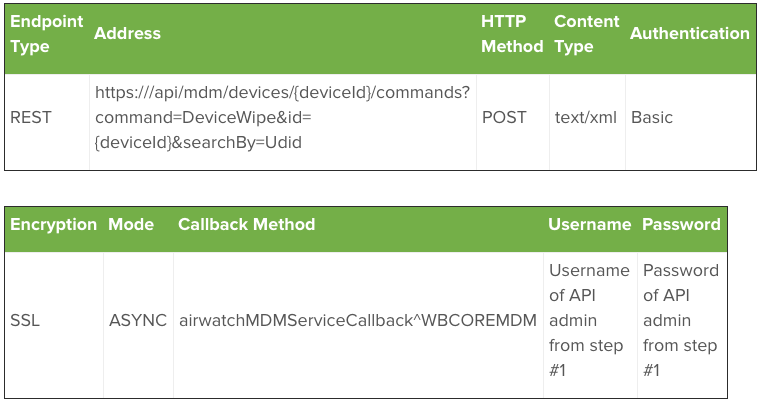Select the SSL encryption cell
Screen dimensions: 763x404
click(x=25, y=320)
